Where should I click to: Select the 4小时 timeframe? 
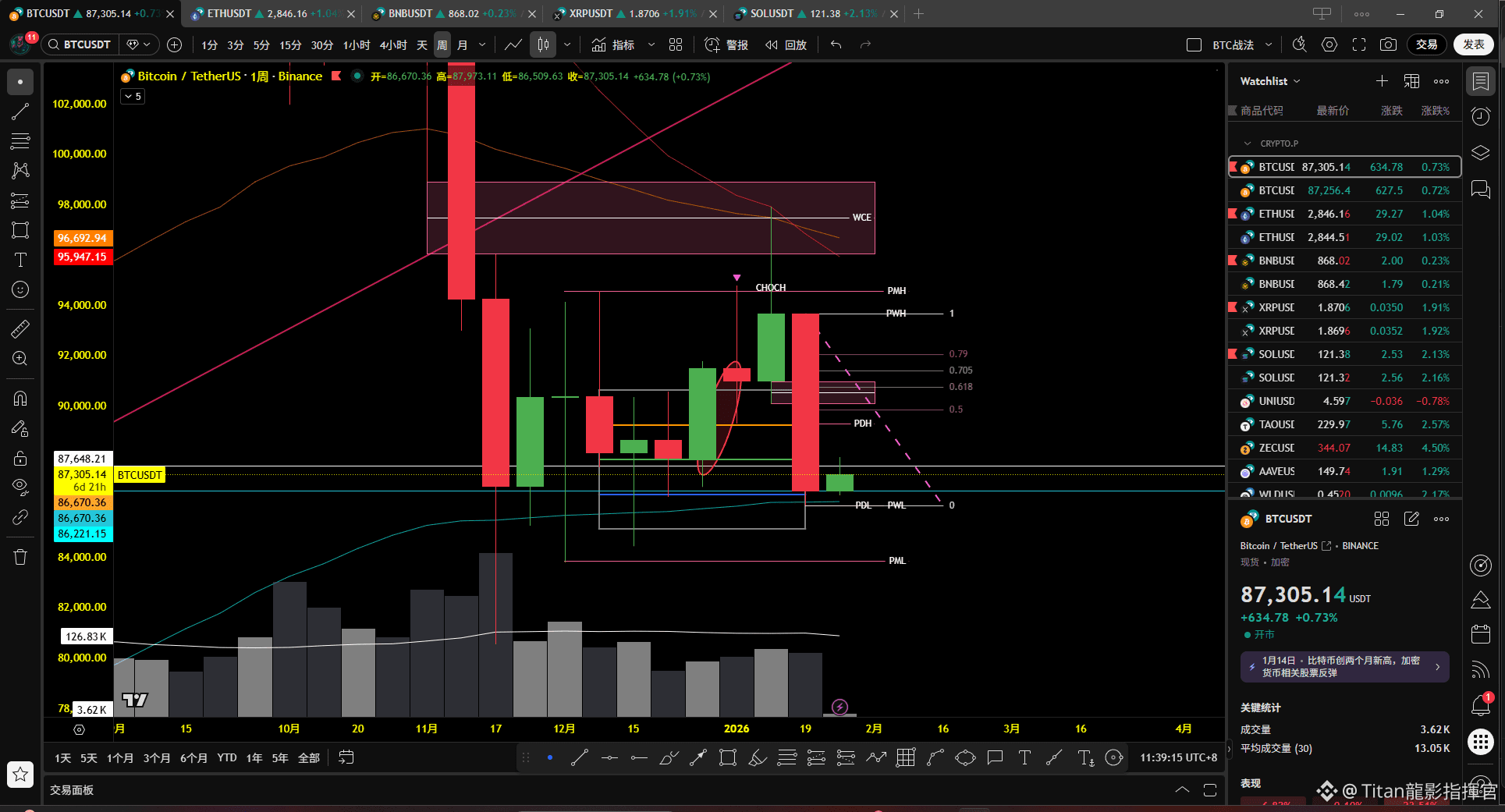pos(393,45)
